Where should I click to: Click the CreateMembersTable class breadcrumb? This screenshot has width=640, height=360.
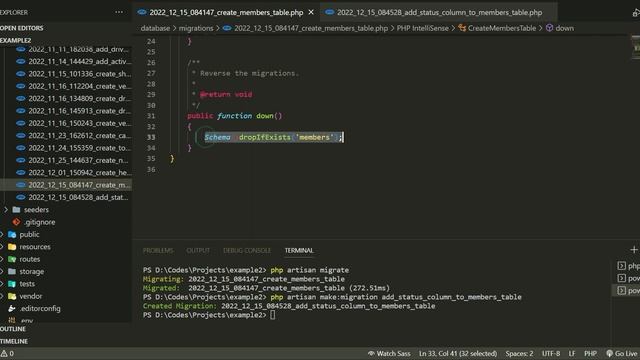tap(502, 28)
